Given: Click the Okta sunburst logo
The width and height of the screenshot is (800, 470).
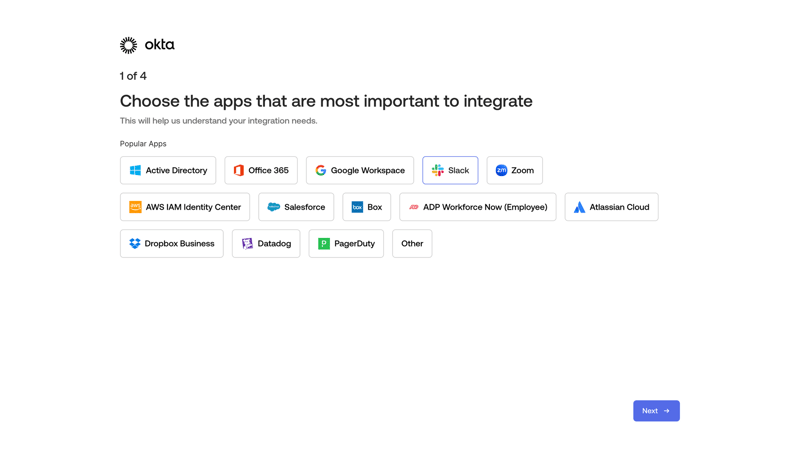Looking at the screenshot, I should click(129, 45).
